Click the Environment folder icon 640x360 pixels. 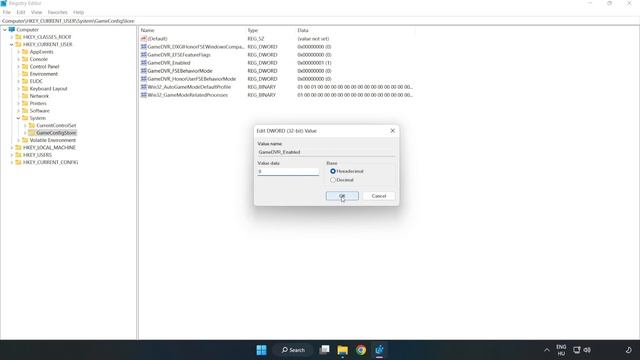[25, 74]
